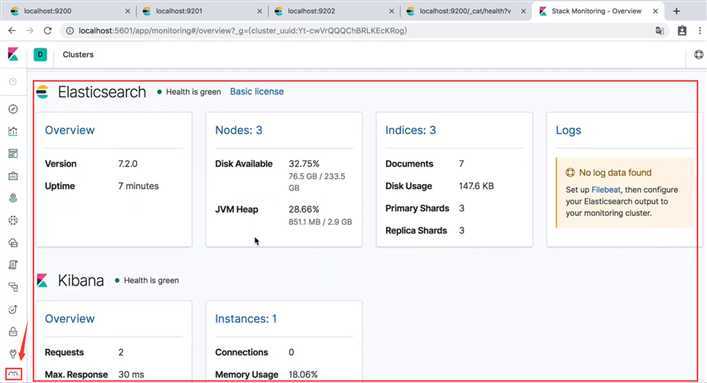Open the browser extension icon

[x=682, y=31]
